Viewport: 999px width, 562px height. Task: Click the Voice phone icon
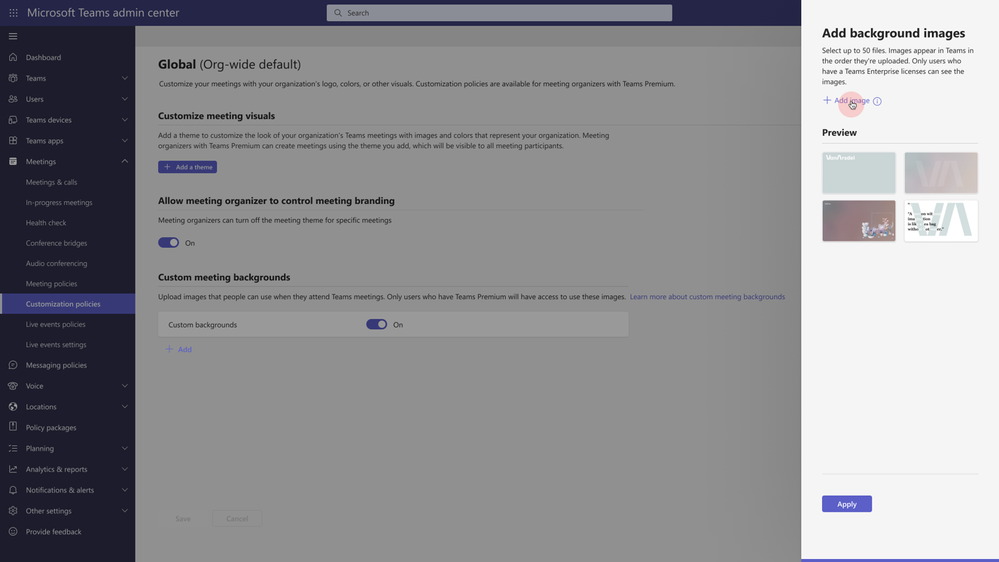13,386
